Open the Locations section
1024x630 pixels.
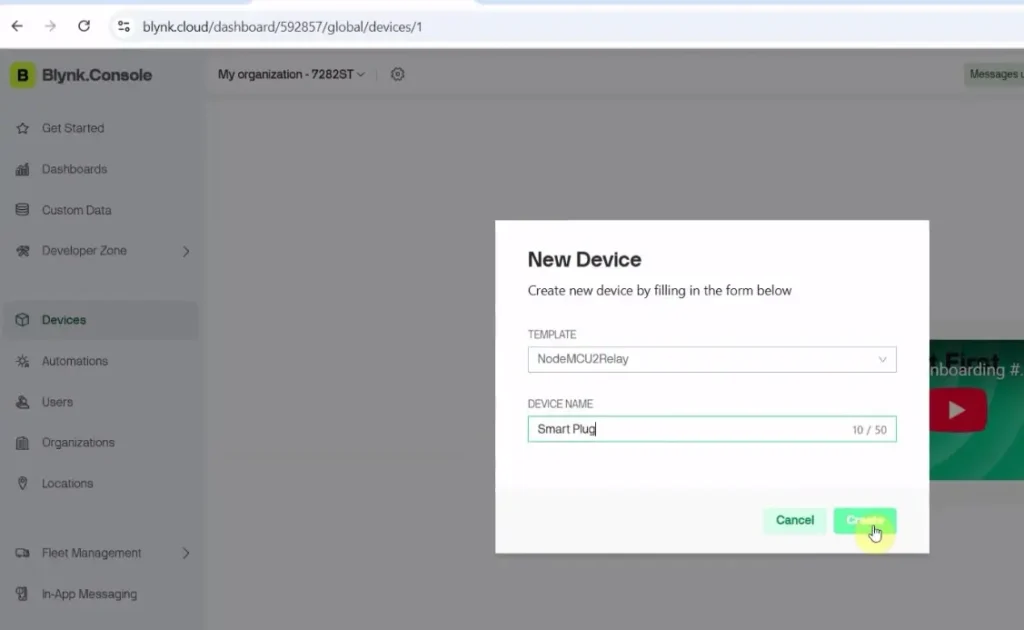point(67,483)
